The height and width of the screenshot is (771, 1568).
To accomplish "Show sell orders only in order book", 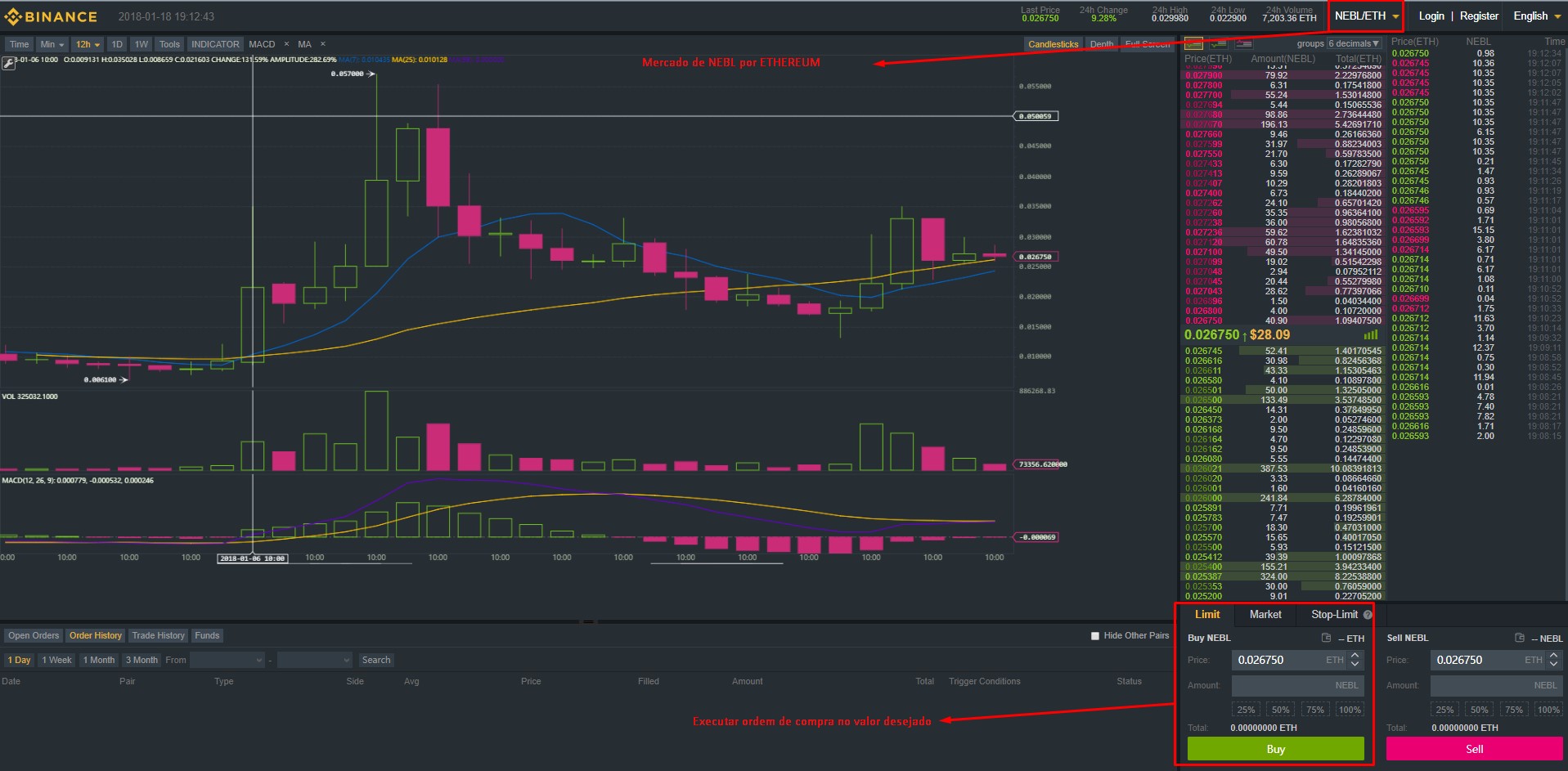I will [1244, 43].
